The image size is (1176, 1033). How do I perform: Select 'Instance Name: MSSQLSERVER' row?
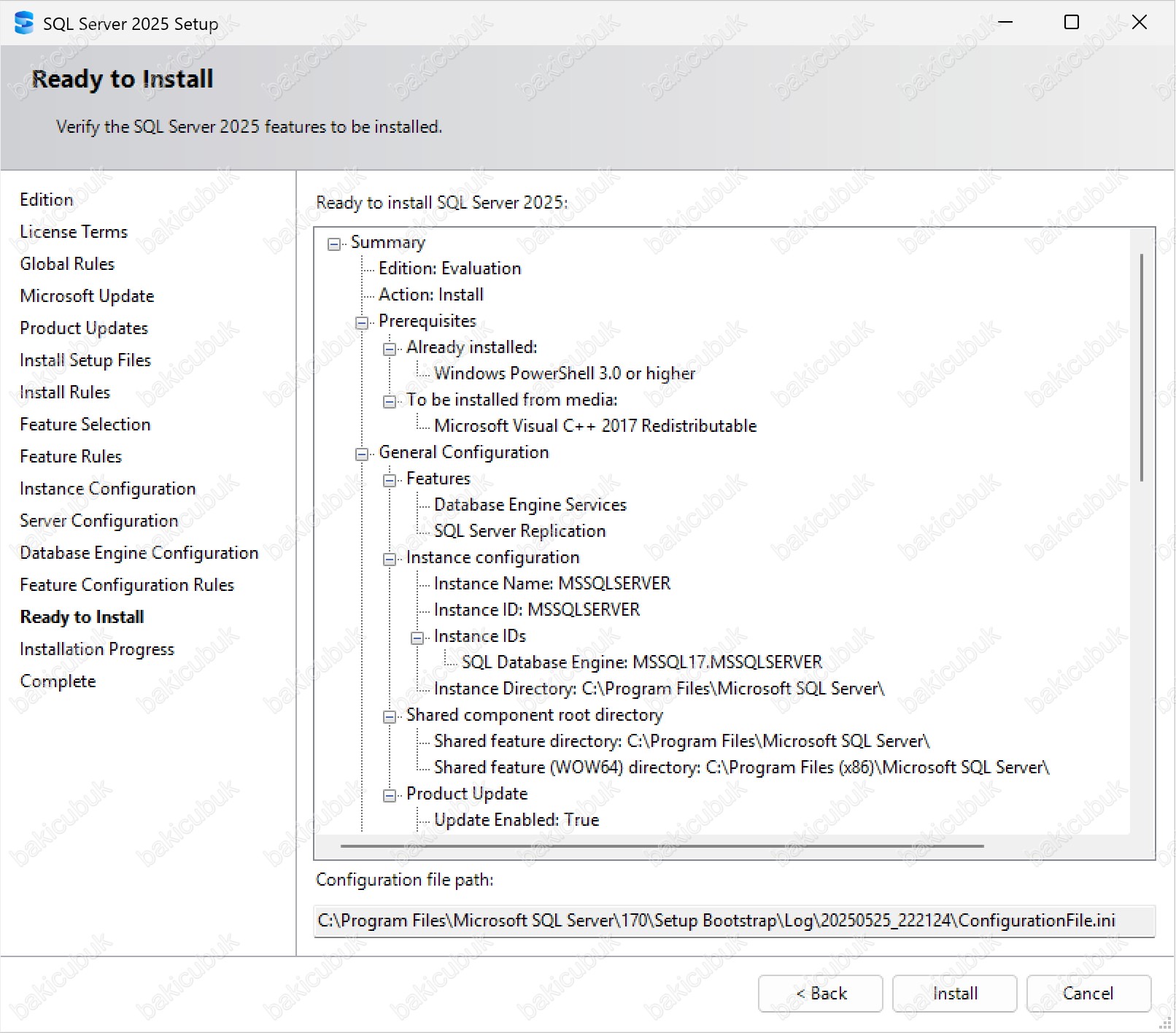click(x=552, y=584)
